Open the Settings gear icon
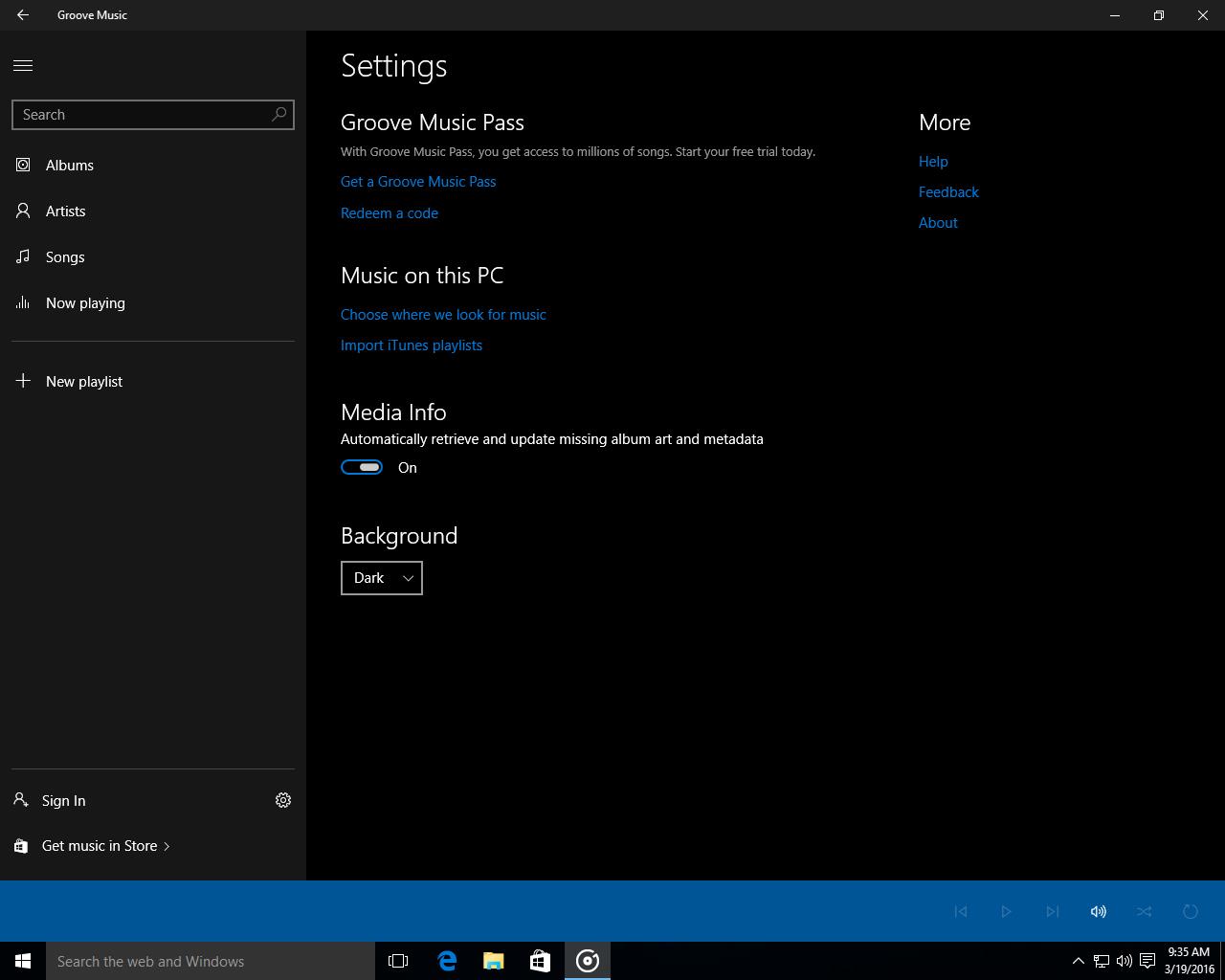The height and width of the screenshot is (980, 1225). [283, 800]
